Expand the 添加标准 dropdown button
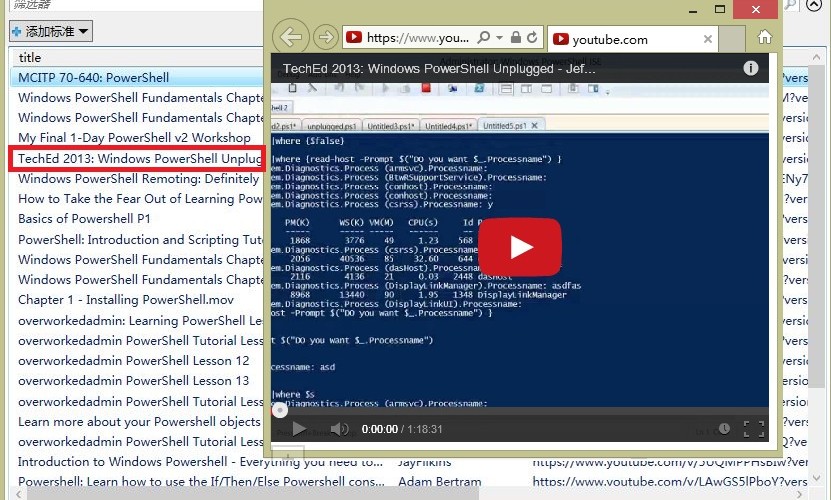Screen dimensions: 831x500 [51, 32]
